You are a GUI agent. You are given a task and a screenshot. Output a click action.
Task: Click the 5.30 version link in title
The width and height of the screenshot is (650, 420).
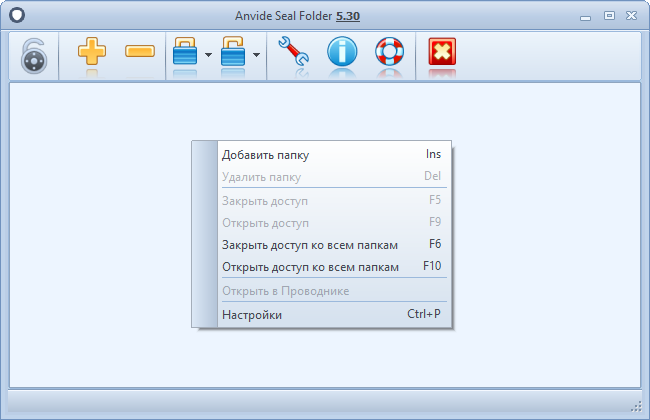click(348, 16)
